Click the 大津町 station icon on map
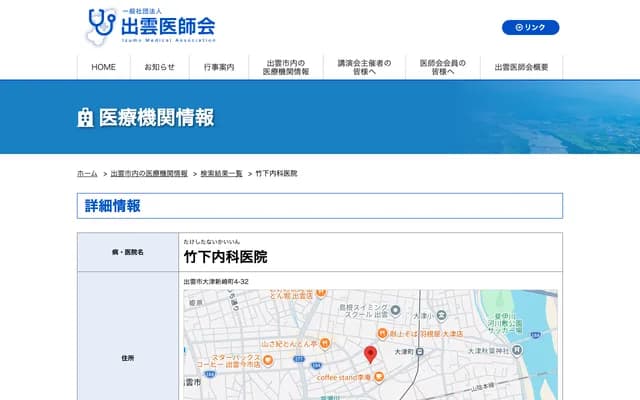Image resolution: width=640 pixels, height=400 pixels. point(418,352)
